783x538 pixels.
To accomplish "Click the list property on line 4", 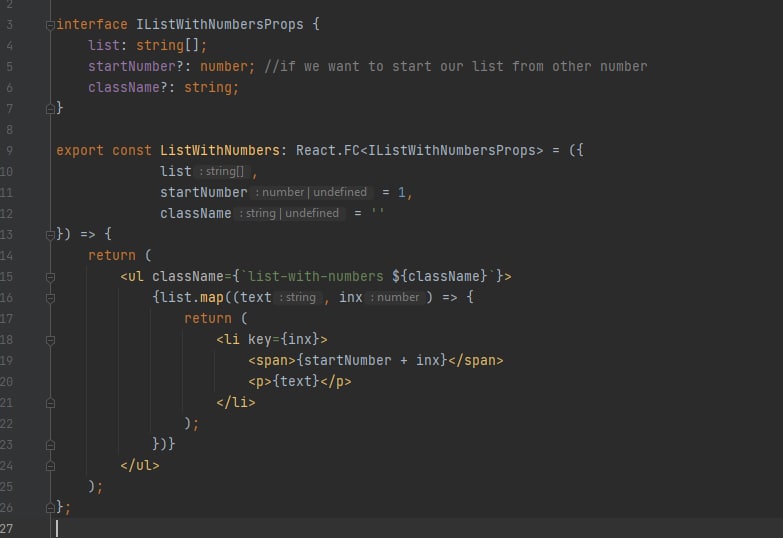I will (104, 45).
